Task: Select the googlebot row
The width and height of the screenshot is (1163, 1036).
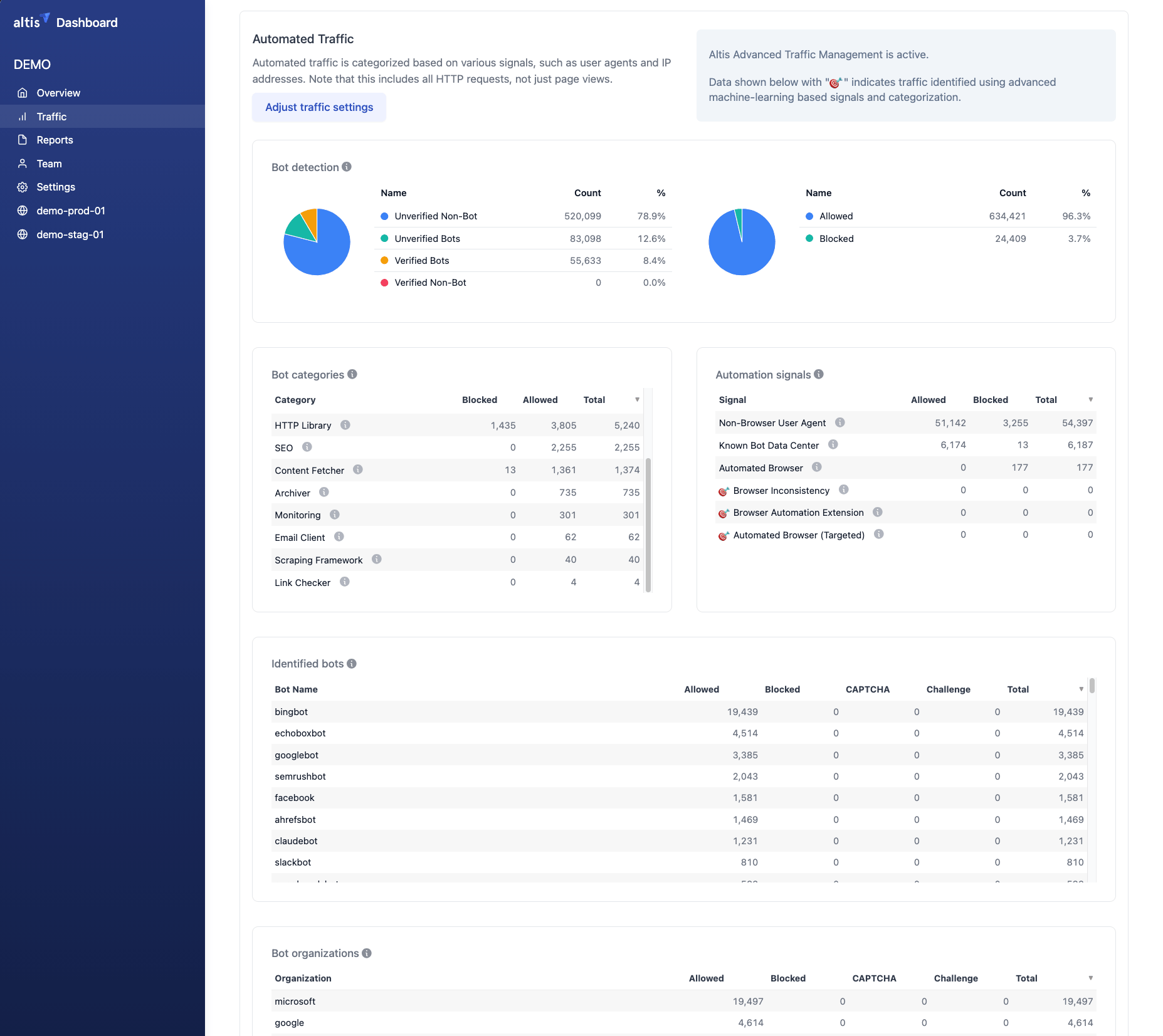Action: coord(679,755)
